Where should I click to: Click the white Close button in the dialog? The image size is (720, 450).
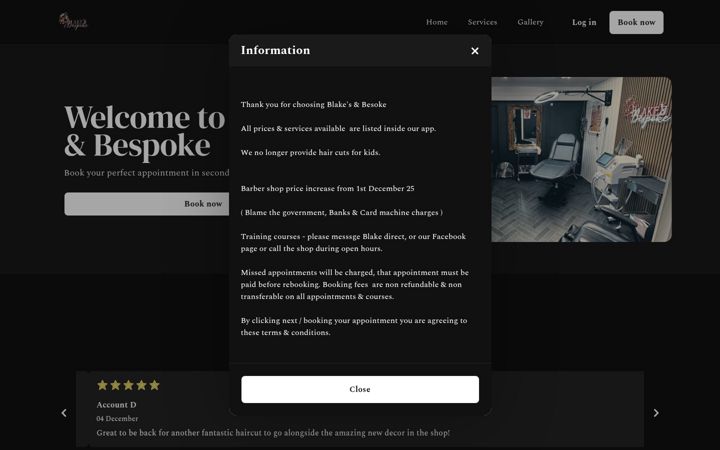(x=360, y=389)
